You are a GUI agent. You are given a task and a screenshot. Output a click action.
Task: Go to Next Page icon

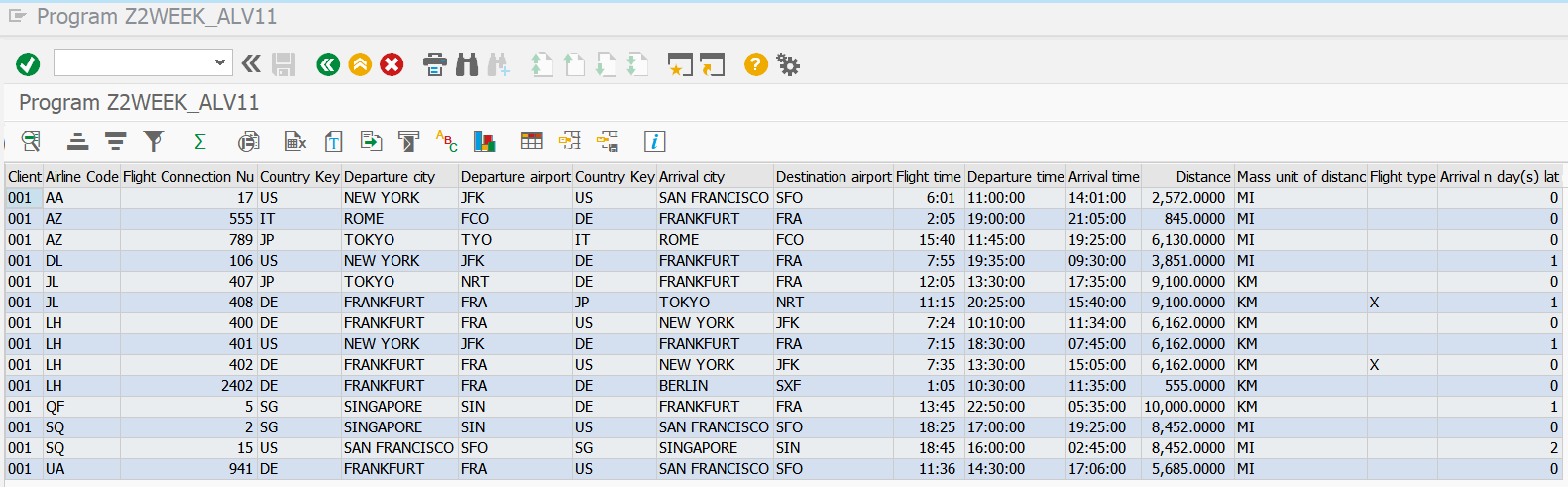click(606, 64)
